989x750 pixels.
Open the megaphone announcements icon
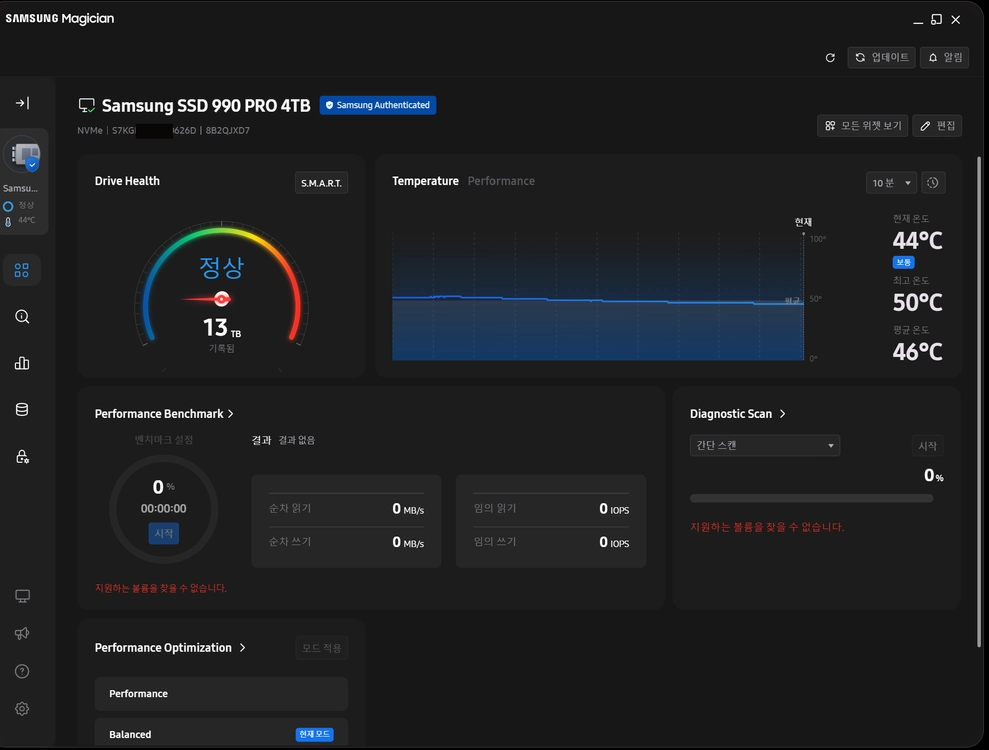22,633
